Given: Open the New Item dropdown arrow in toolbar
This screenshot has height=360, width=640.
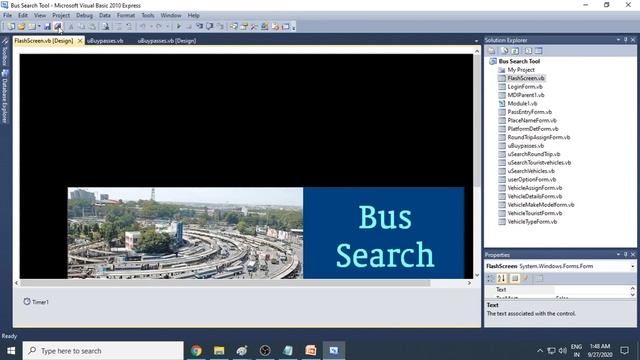Looking at the screenshot, I should [x=39, y=27].
